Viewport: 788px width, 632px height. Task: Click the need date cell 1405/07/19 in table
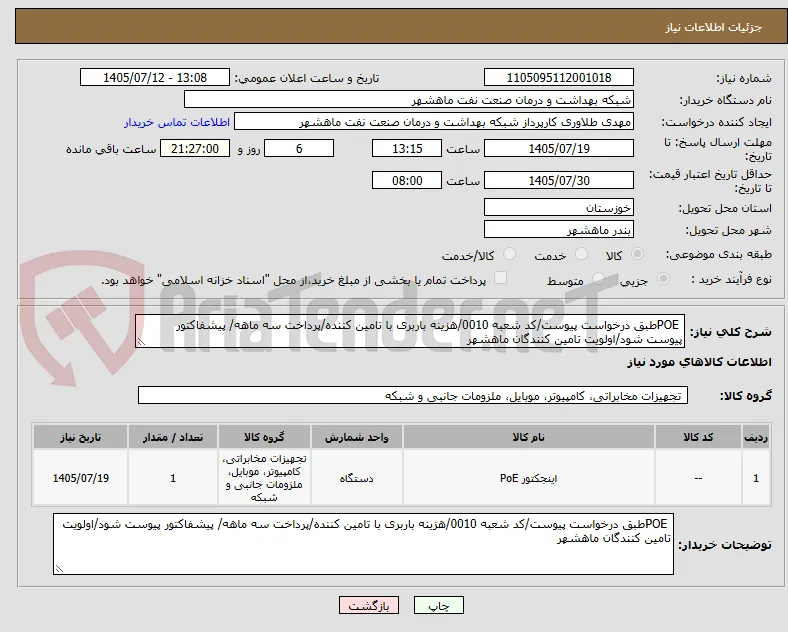[x=80, y=478]
